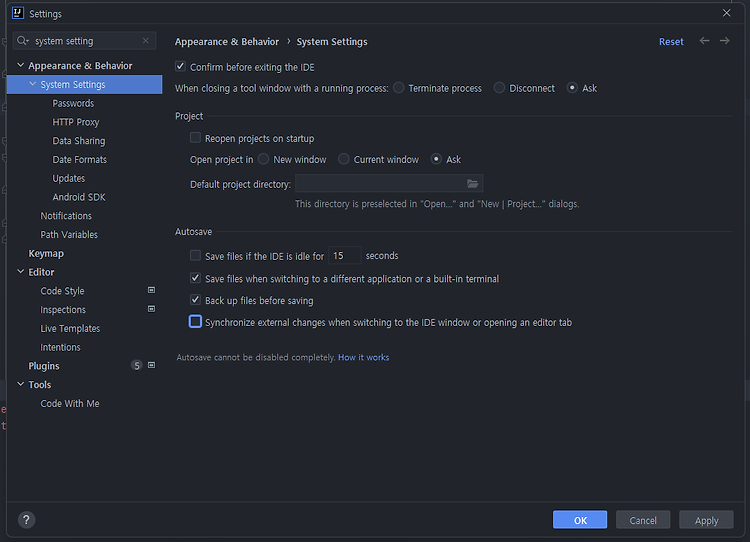The height and width of the screenshot is (542, 750).
Task: Click the folder browse icon for default project directory
Action: [x=473, y=184]
